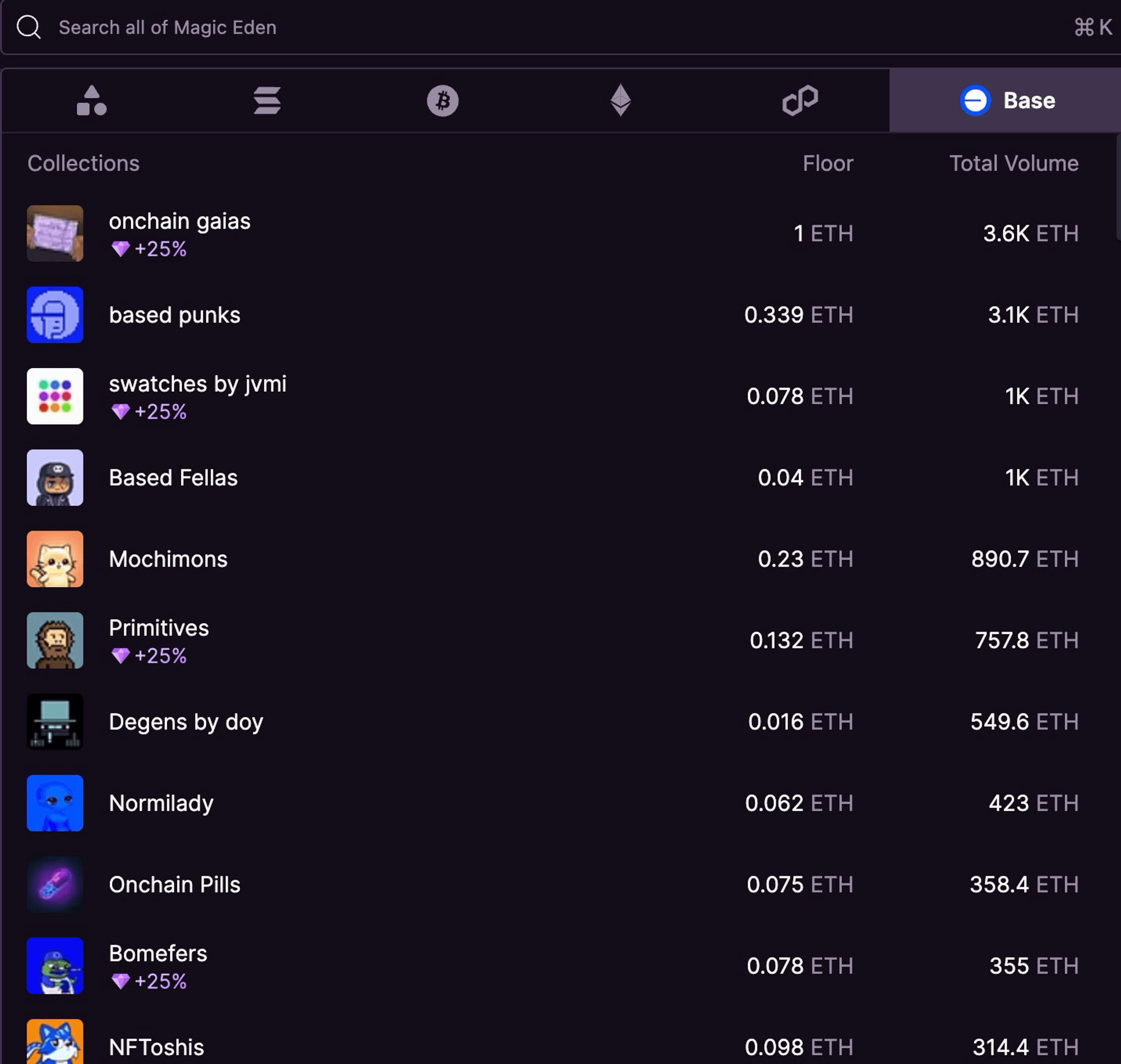Screen dimensions: 1121x1064
Task: Click the 355 ETH total volume
Action: pos(1034,966)
